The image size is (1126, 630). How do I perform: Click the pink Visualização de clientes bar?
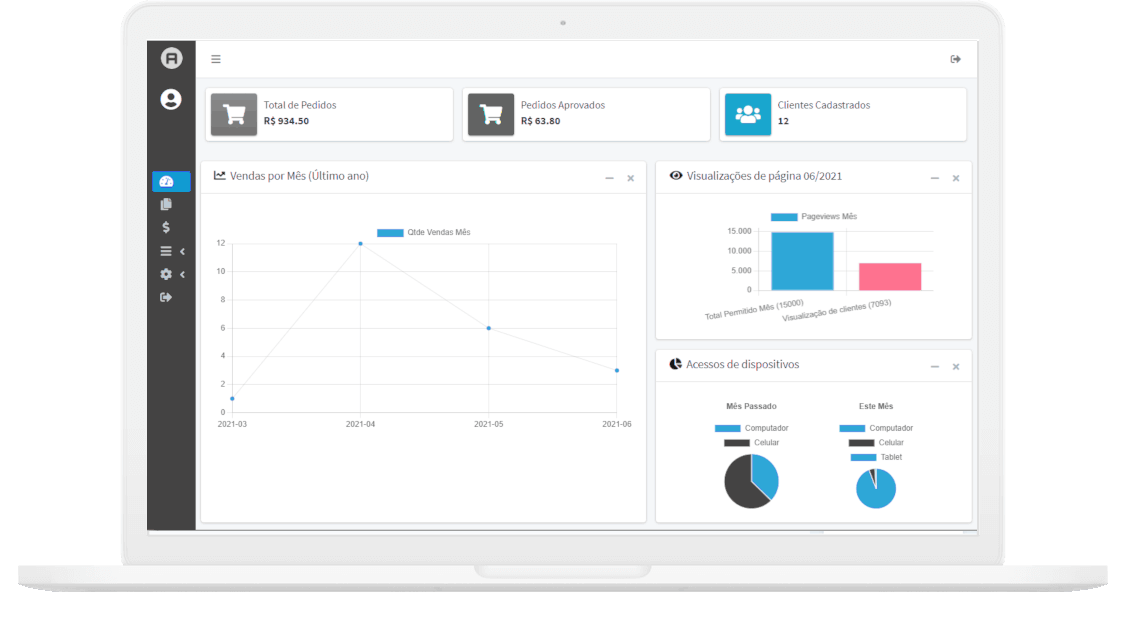890,277
